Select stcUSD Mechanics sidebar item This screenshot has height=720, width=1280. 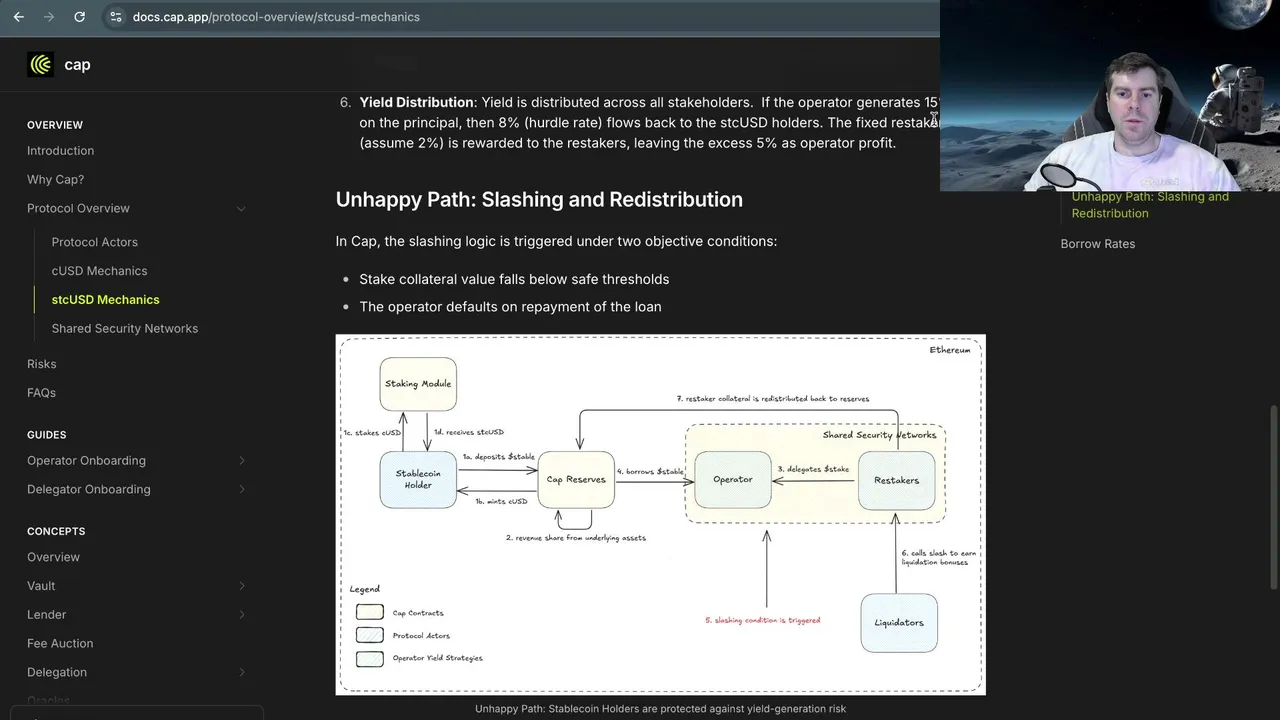click(105, 300)
